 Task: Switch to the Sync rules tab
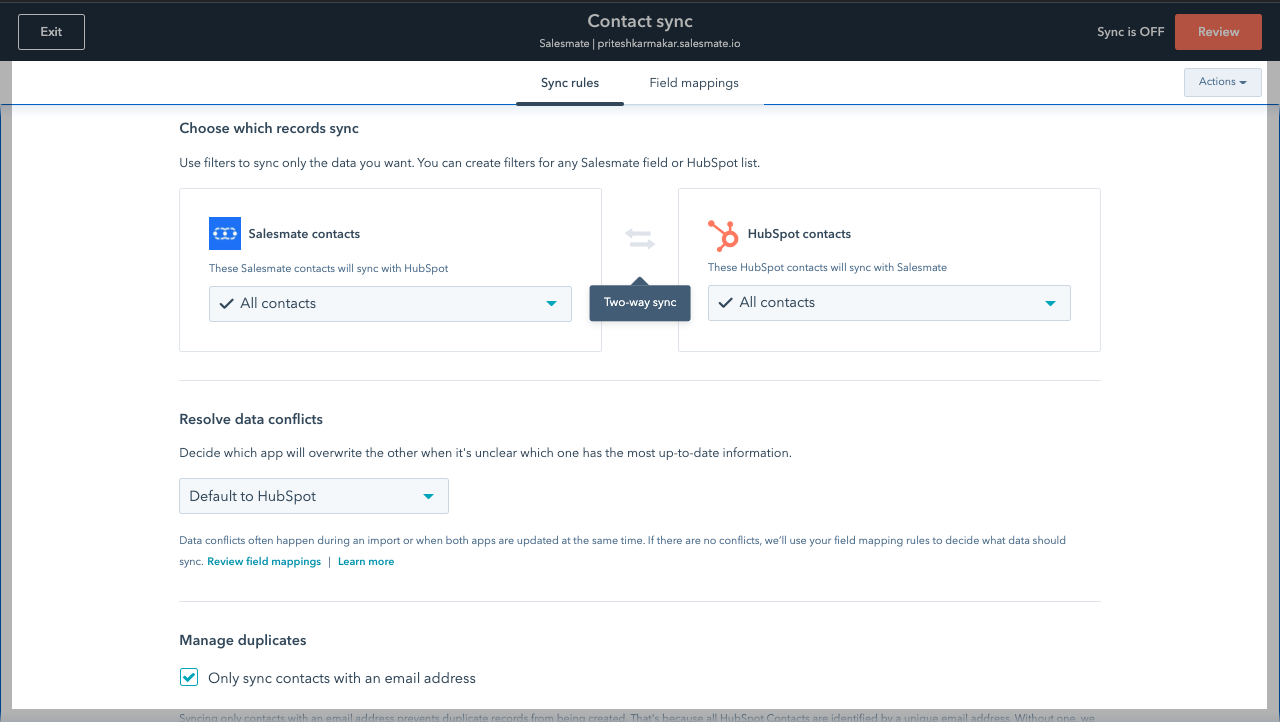570,83
